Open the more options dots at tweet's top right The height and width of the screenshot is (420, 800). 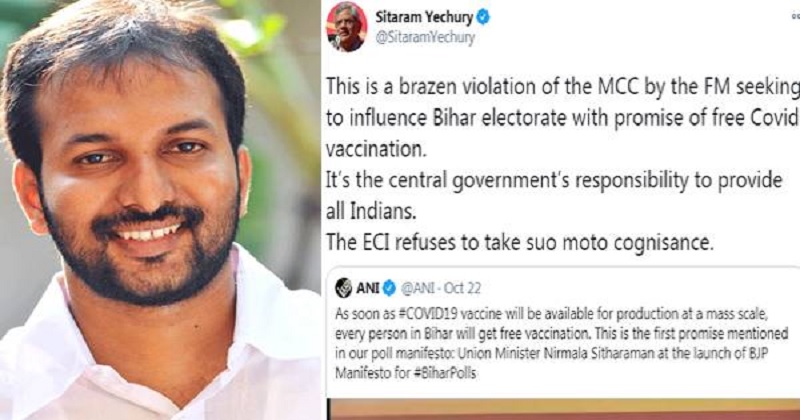click(x=795, y=16)
